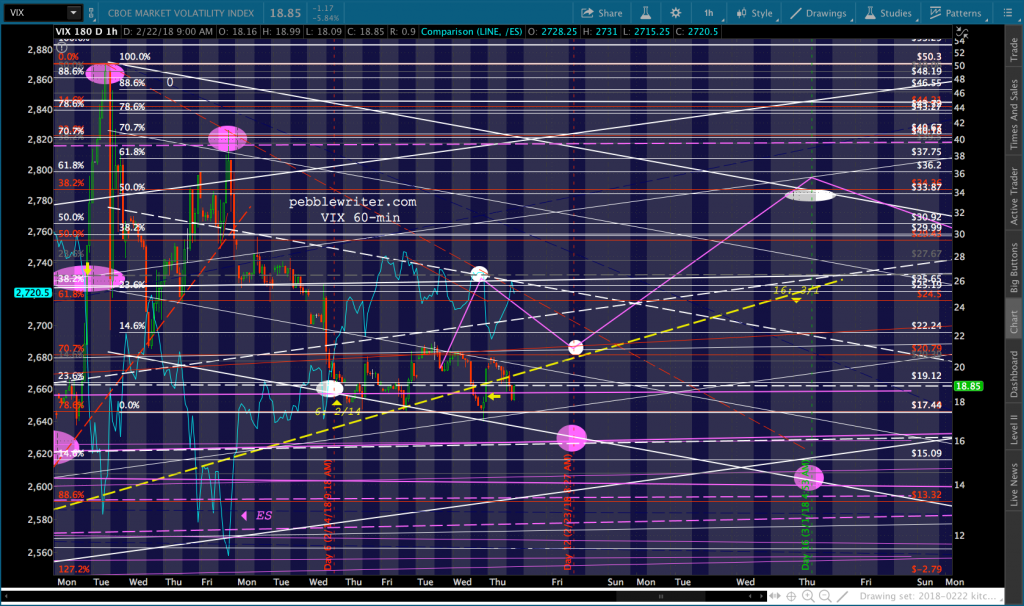Click the $50.3 price level label
Screen dimensions: 1024x606
(x=929, y=57)
